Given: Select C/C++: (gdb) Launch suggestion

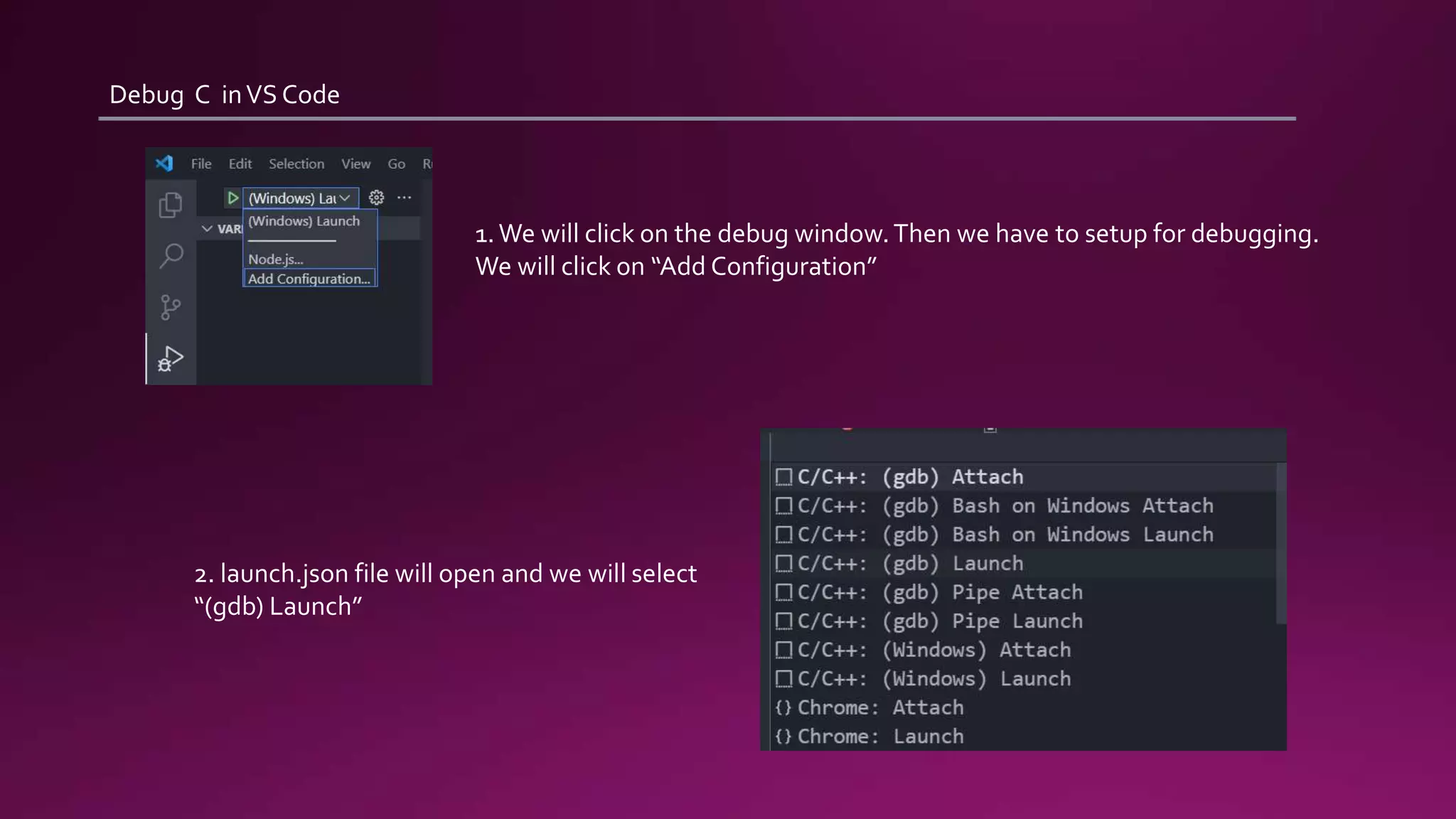Looking at the screenshot, I should coord(1024,564).
